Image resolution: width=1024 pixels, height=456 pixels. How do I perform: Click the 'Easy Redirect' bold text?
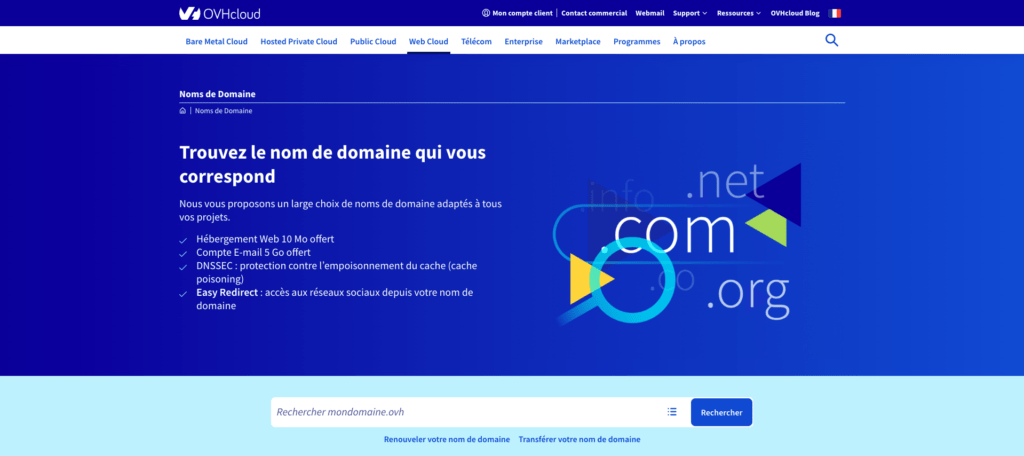tap(227, 293)
